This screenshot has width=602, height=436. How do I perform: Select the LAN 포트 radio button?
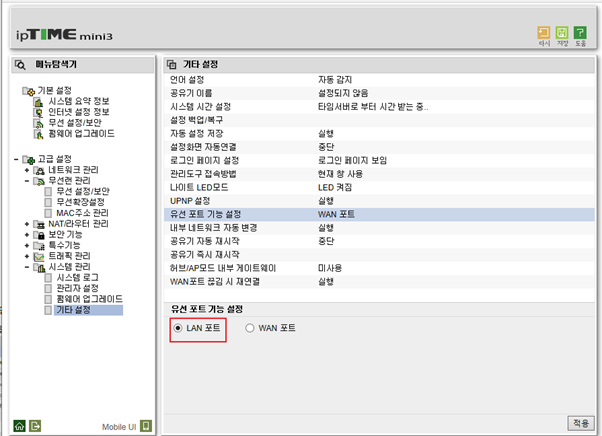click(x=178, y=328)
